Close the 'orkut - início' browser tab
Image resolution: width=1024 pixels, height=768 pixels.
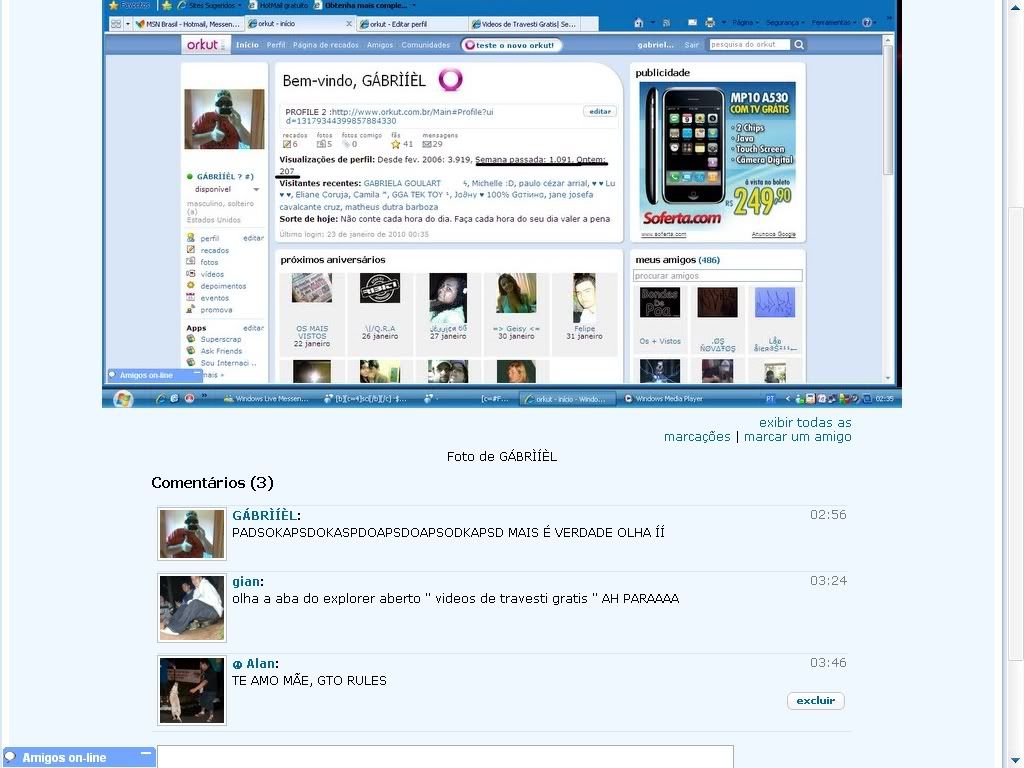tap(349, 24)
